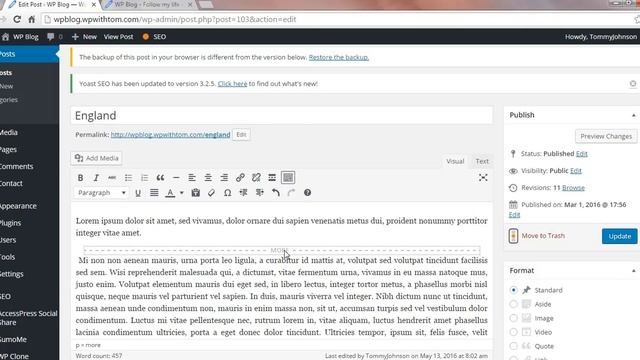Insert a horizontal line

[x=176, y=178]
